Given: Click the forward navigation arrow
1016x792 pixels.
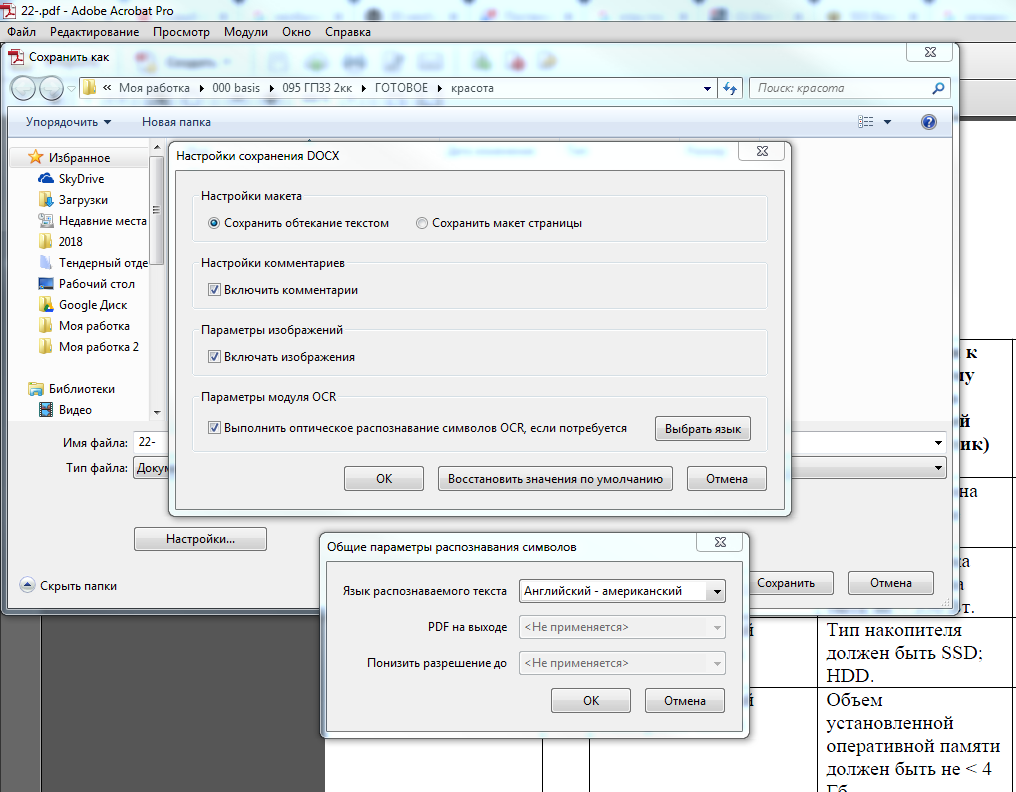Looking at the screenshot, I should click(x=51, y=88).
